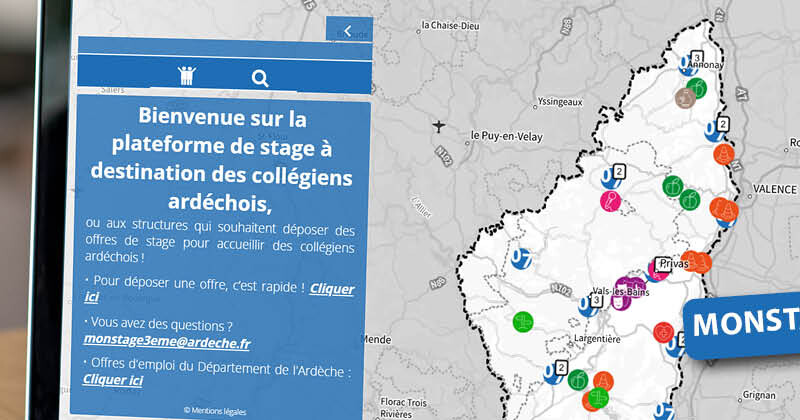Open the people/trainees tab icon
This screenshot has height=420, width=800.
(187, 77)
